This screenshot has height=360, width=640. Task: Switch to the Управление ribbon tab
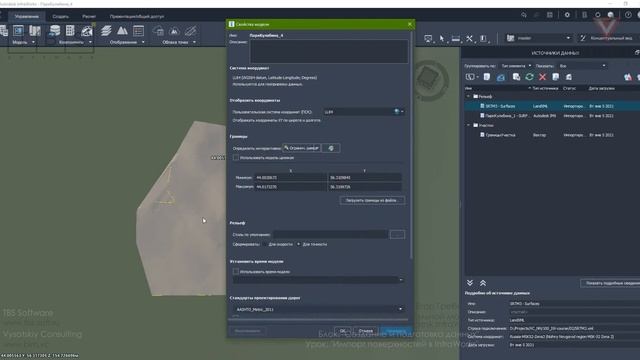[27, 16]
